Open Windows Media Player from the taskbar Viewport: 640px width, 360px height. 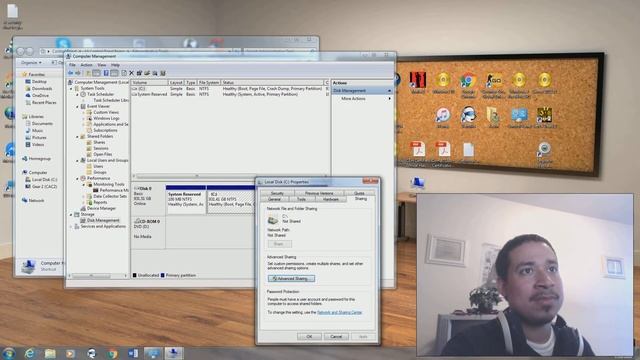click(71, 353)
